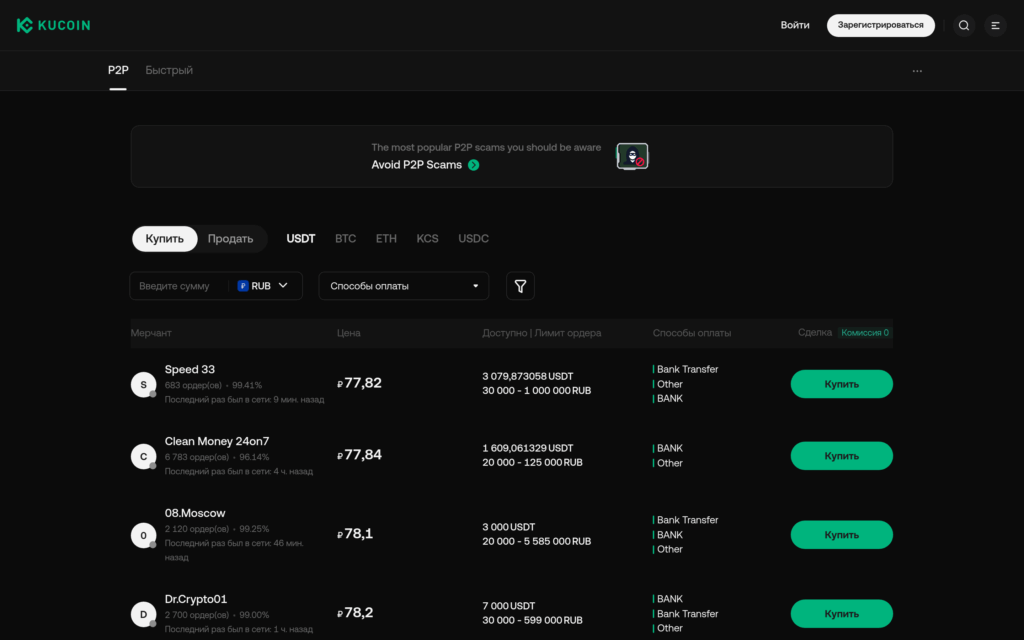Click limit 20 000 - 5 585 000 RUB
Image resolution: width=1024 pixels, height=640 pixels.
[537, 542]
